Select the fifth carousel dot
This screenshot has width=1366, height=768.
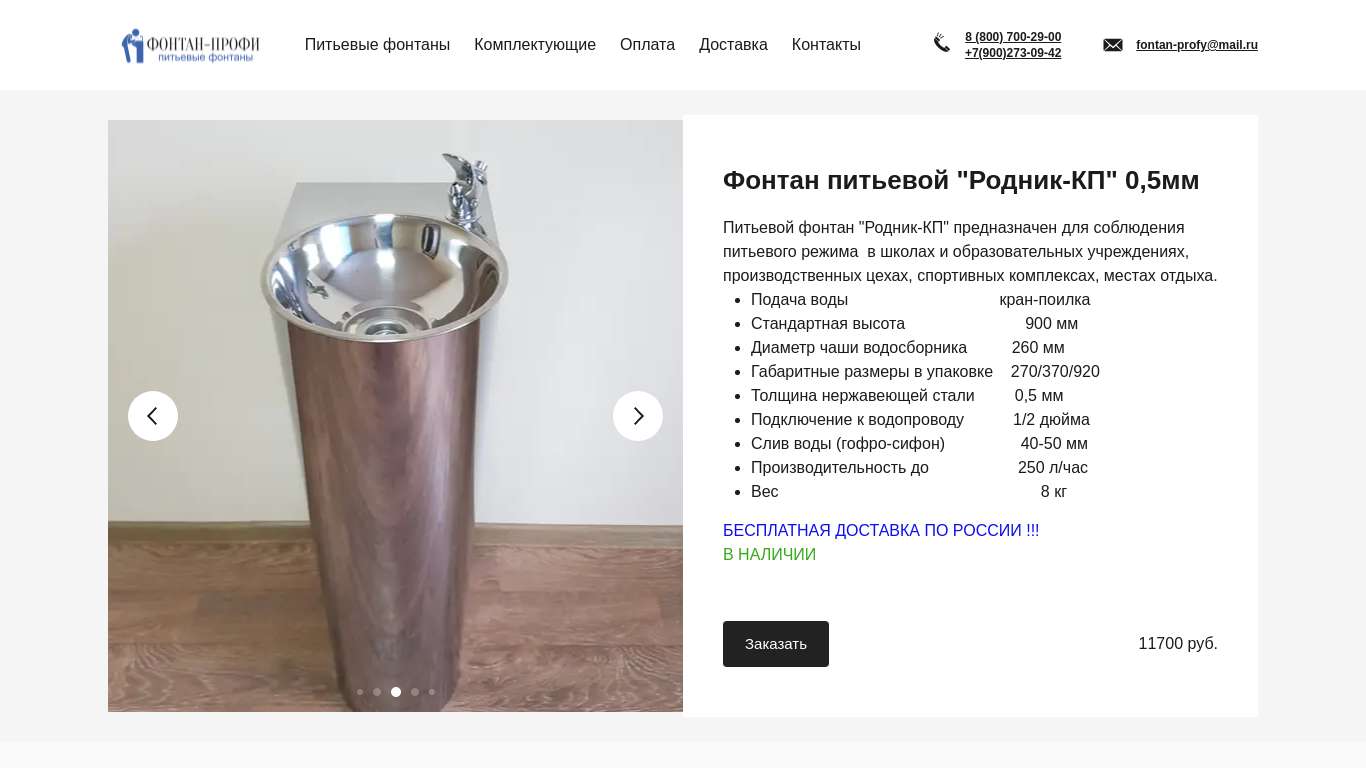pyautogui.click(x=432, y=692)
